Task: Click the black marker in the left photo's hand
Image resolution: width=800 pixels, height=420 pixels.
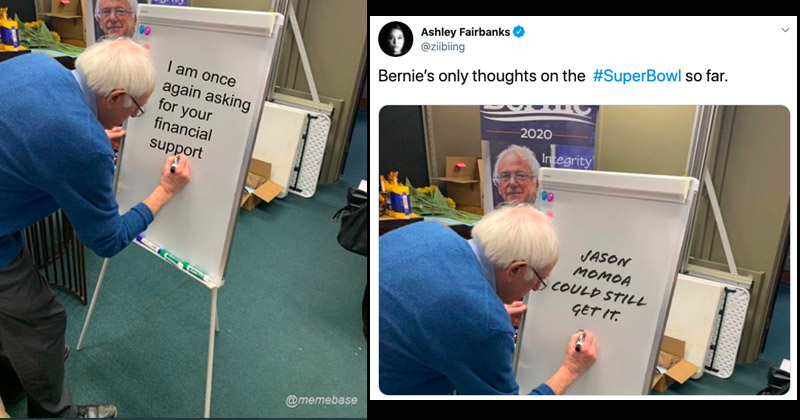Action: 174,164
